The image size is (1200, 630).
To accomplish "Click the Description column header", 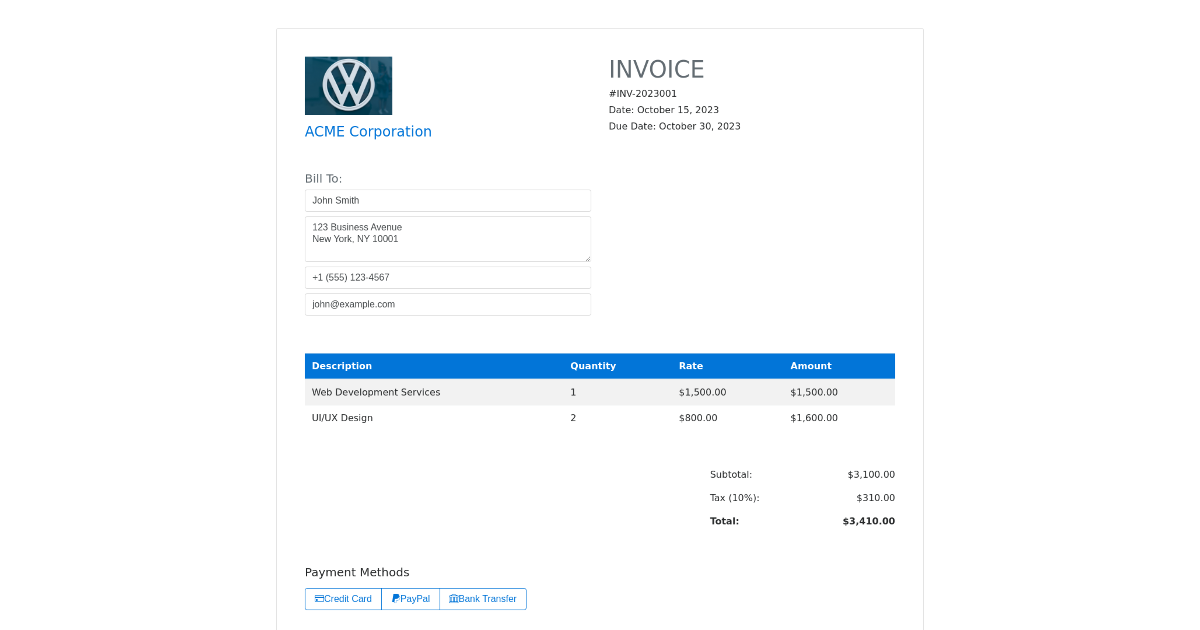I will click(x=342, y=366).
